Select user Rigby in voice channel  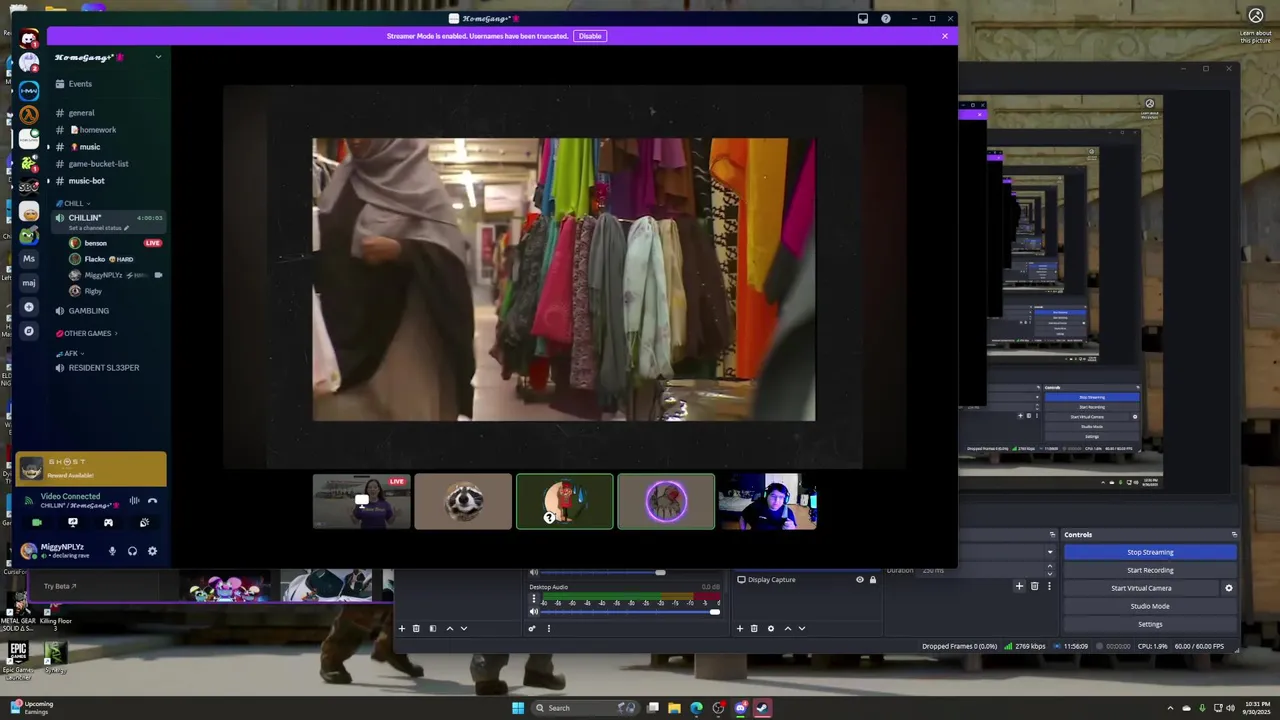click(x=115, y=291)
